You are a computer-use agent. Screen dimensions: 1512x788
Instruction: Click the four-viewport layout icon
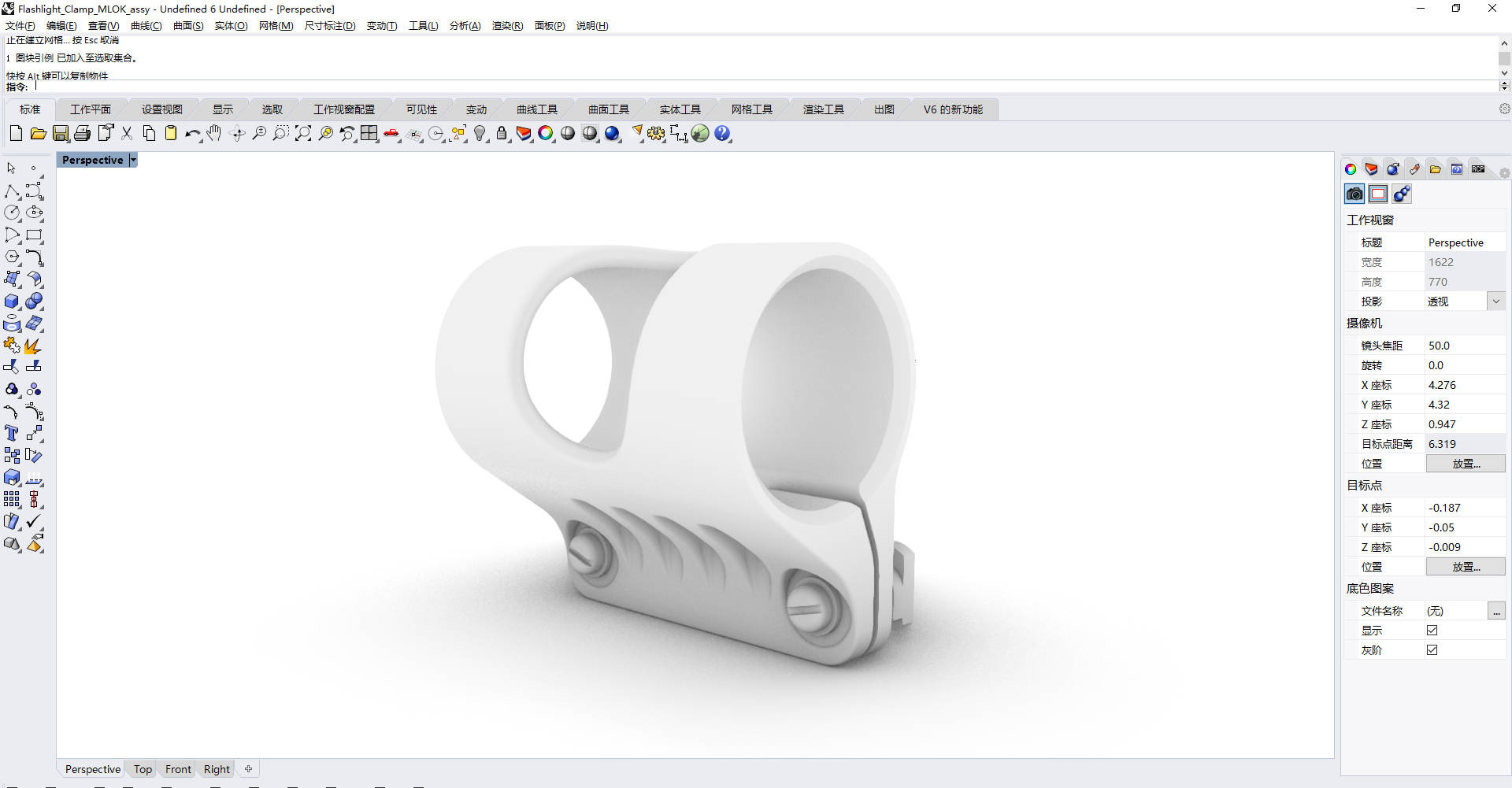(369, 134)
